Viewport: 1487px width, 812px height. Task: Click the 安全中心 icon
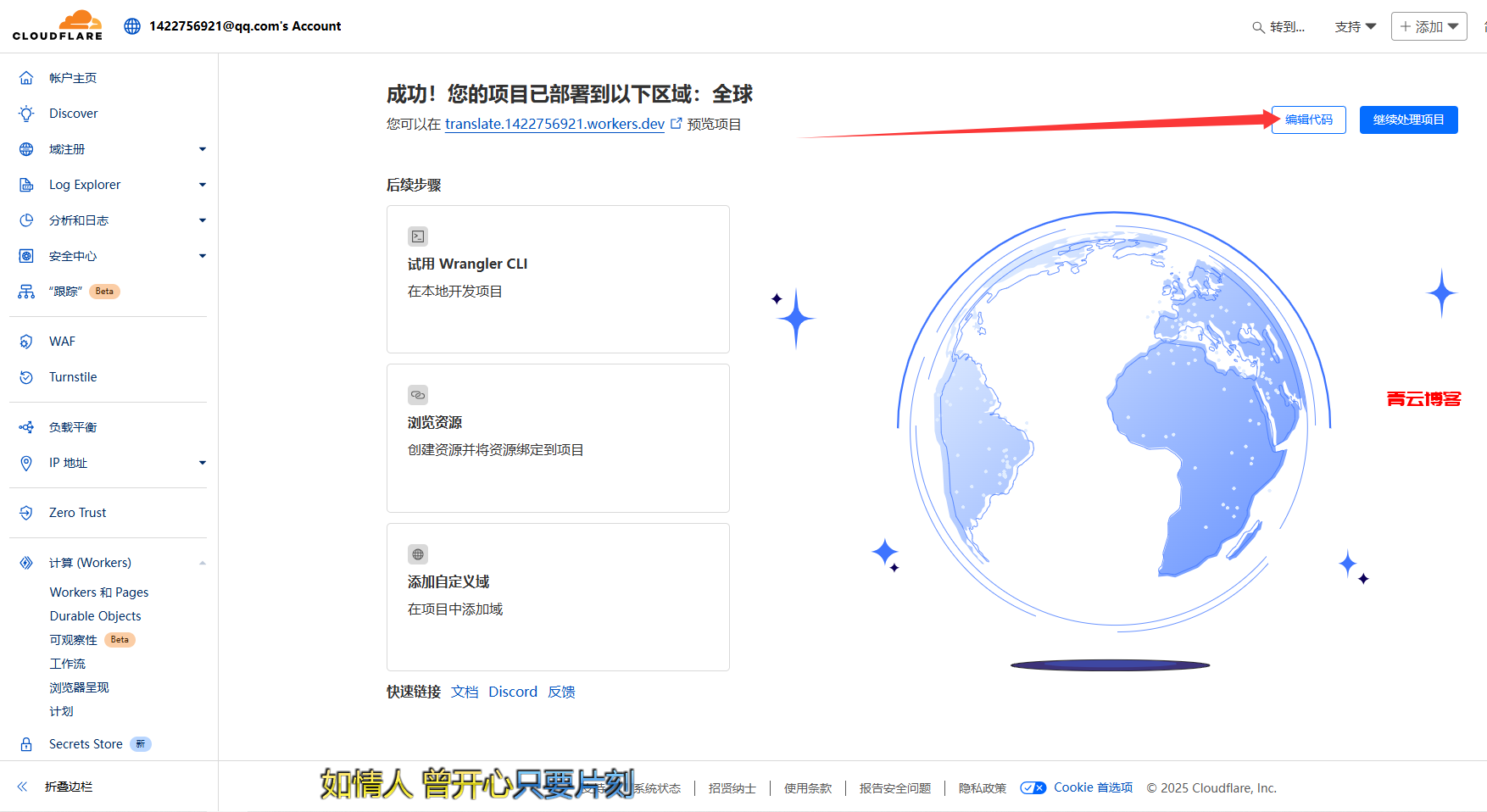click(26, 256)
